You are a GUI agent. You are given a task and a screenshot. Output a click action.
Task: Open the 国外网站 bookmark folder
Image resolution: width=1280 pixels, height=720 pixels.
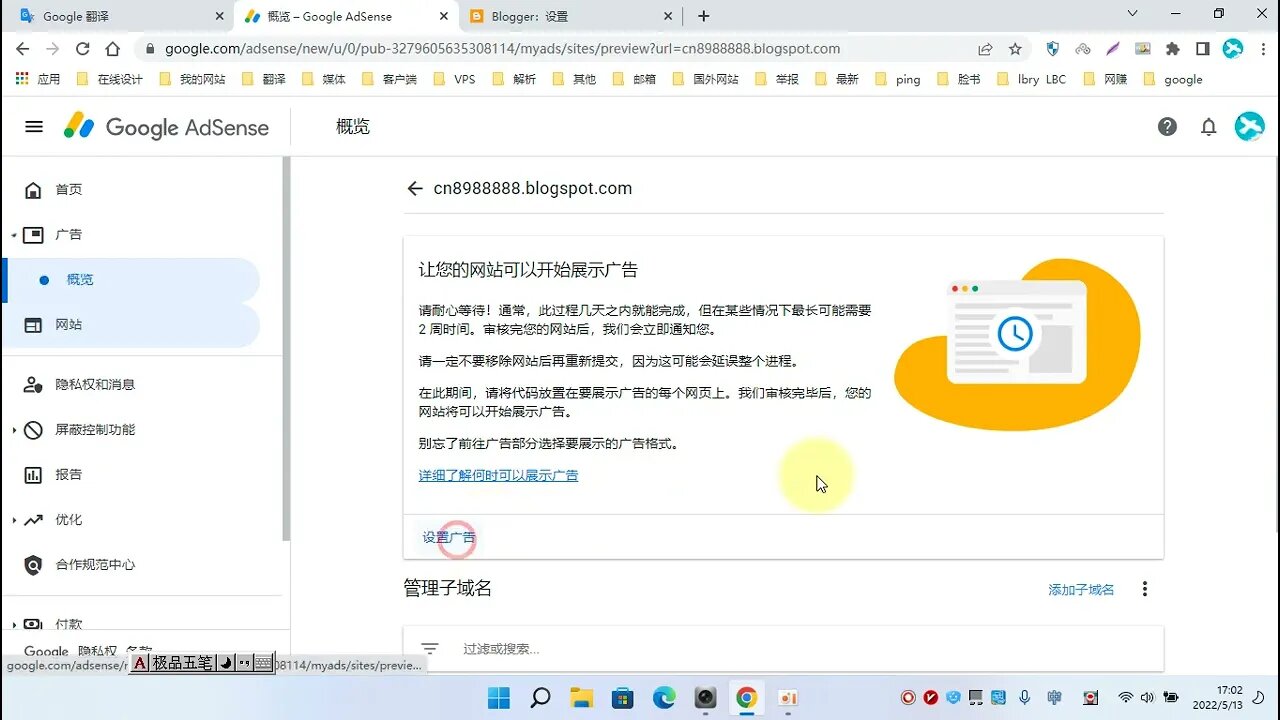click(705, 79)
